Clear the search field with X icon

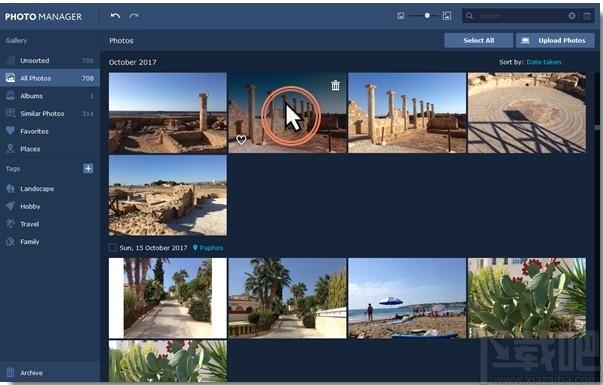coord(572,16)
